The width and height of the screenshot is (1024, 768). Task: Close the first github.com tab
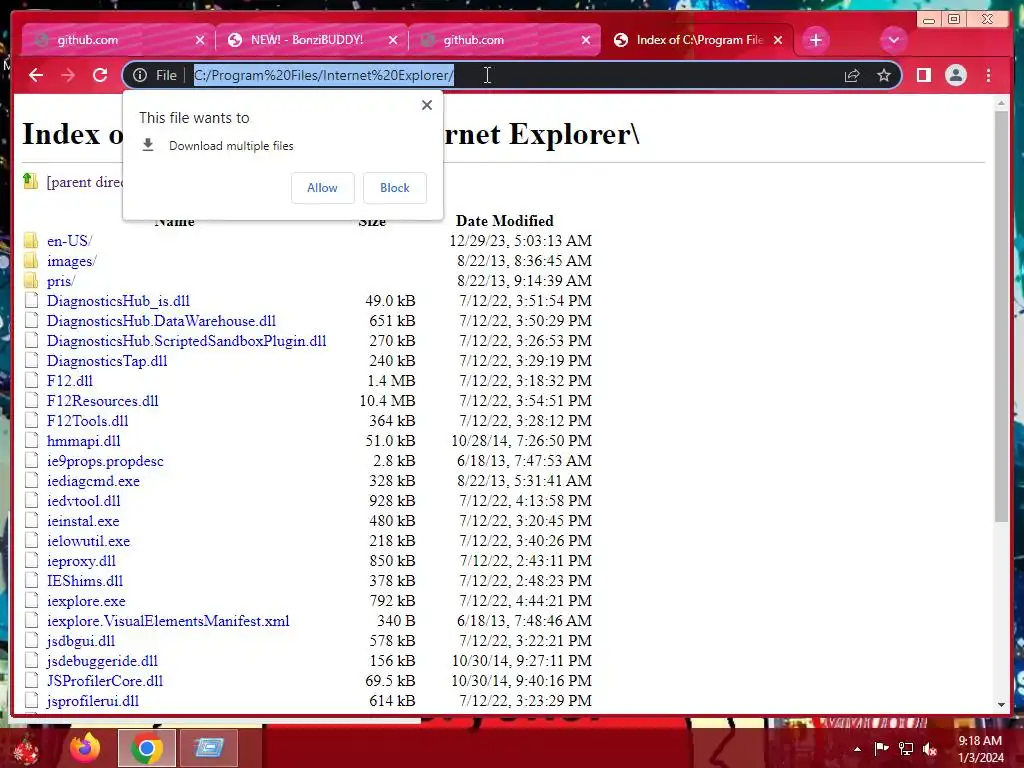pyautogui.click(x=200, y=40)
